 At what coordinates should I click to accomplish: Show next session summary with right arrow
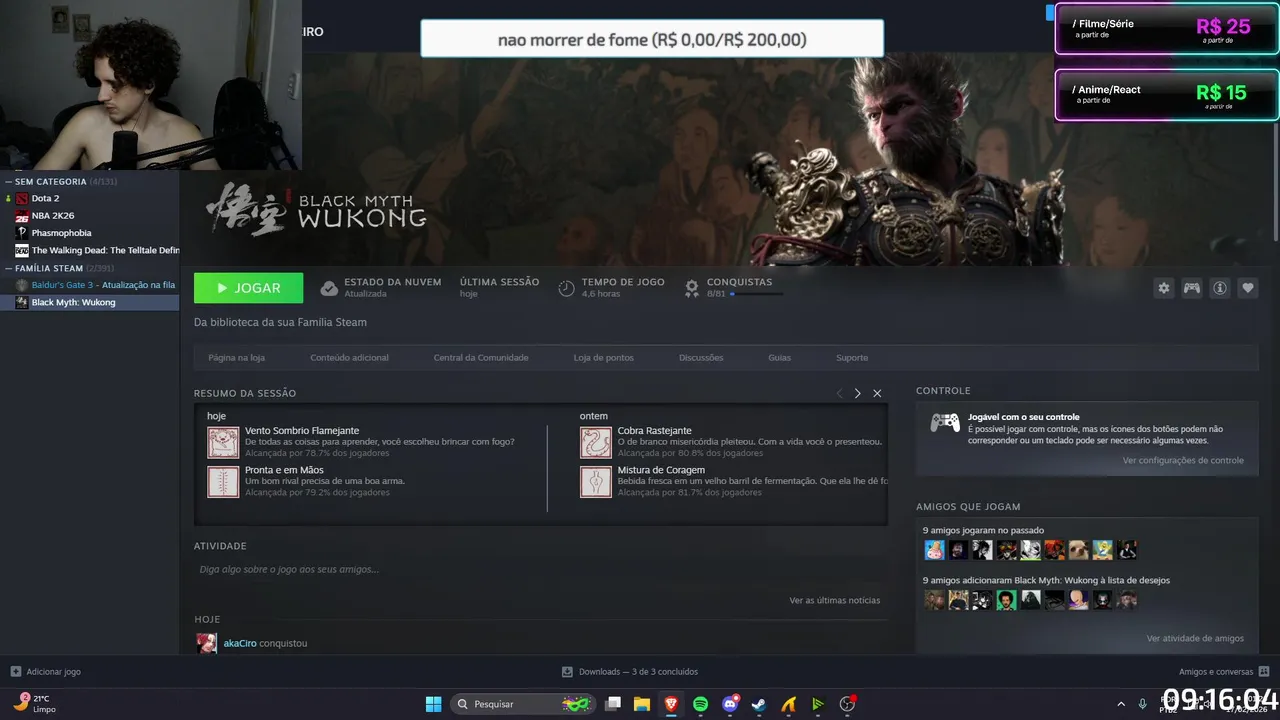point(857,393)
